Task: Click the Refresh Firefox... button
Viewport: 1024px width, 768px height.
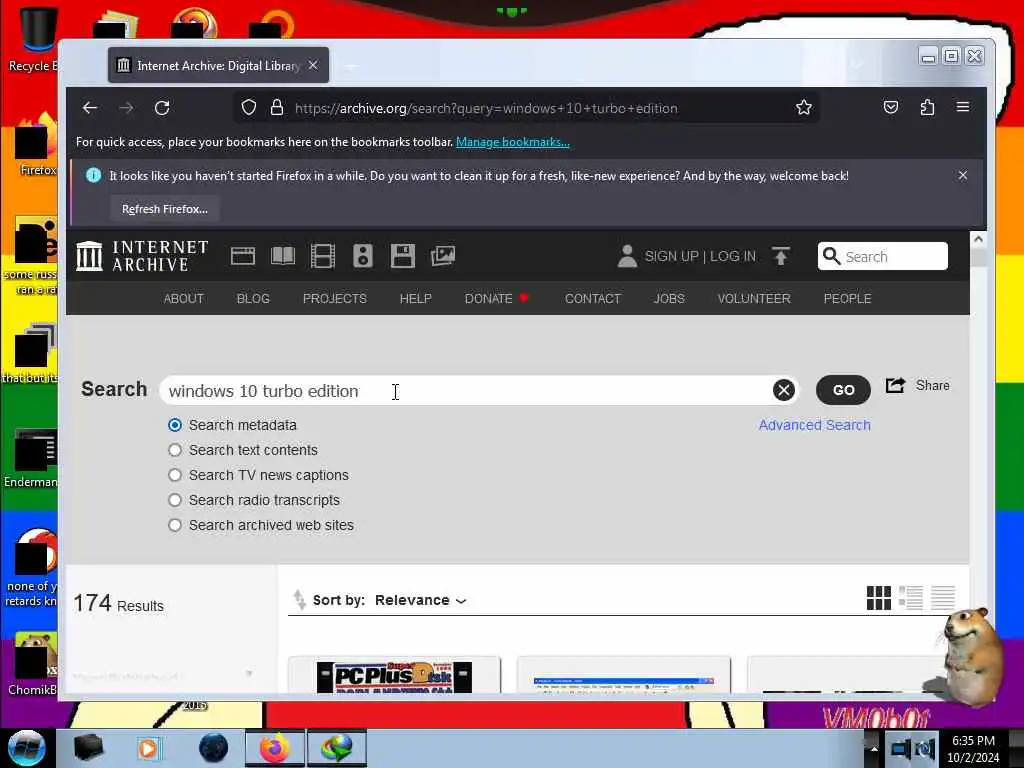Action: click(165, 209)
